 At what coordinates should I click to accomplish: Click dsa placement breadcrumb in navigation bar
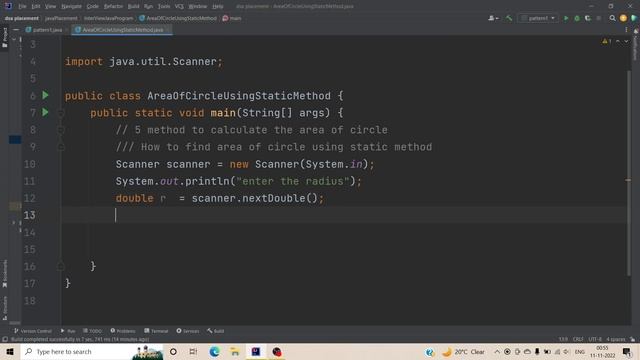(x=22, y=18)
